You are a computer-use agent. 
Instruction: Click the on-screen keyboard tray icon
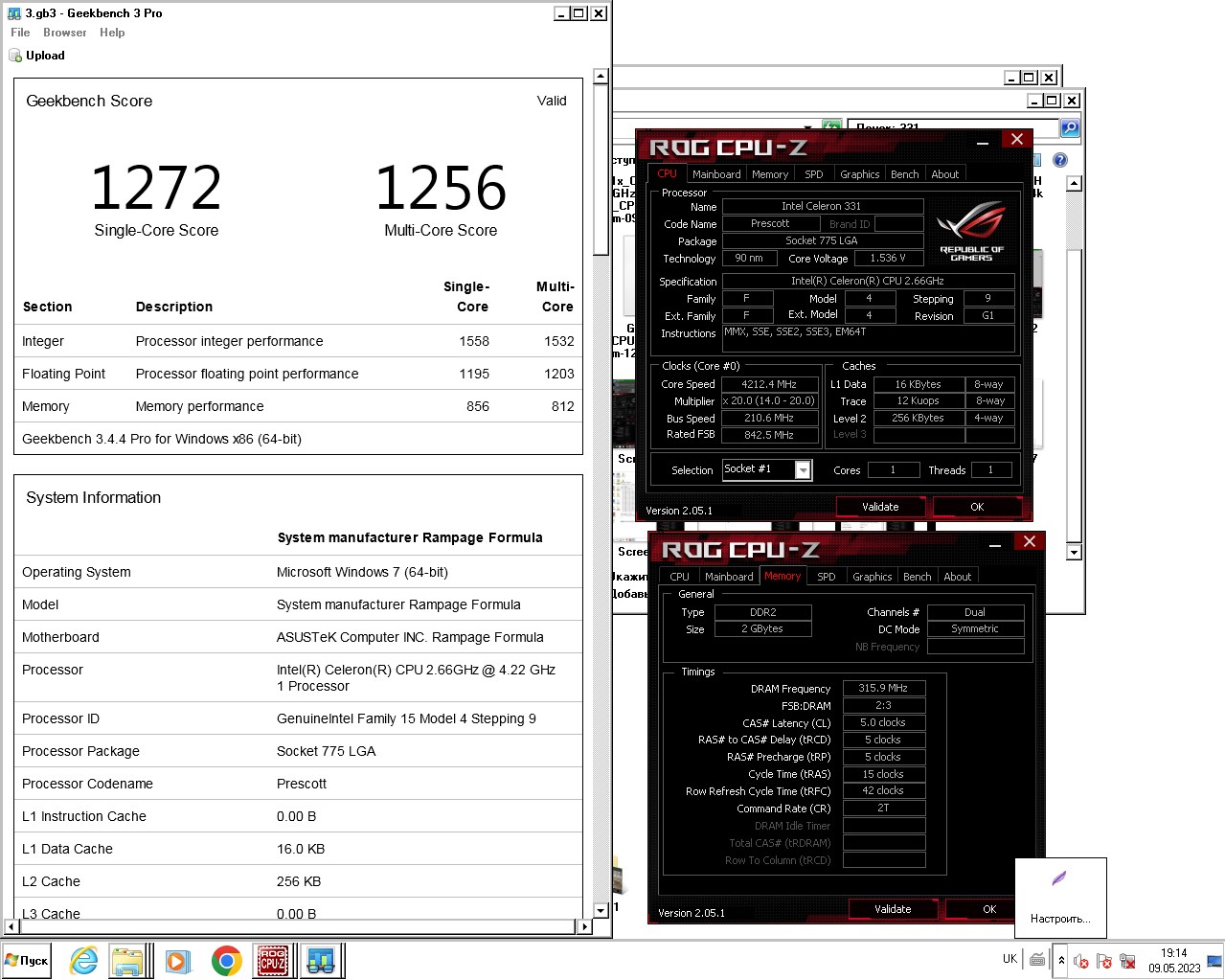tap(1037, 959)
